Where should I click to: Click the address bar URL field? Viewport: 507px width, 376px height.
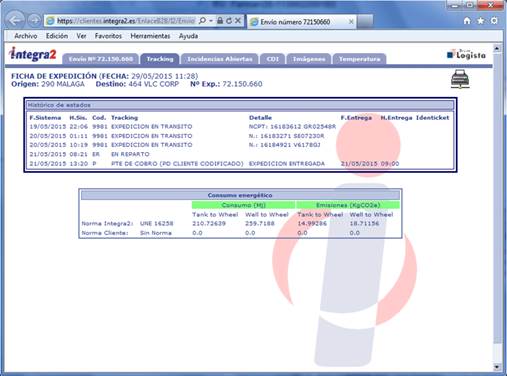point(126,21)
